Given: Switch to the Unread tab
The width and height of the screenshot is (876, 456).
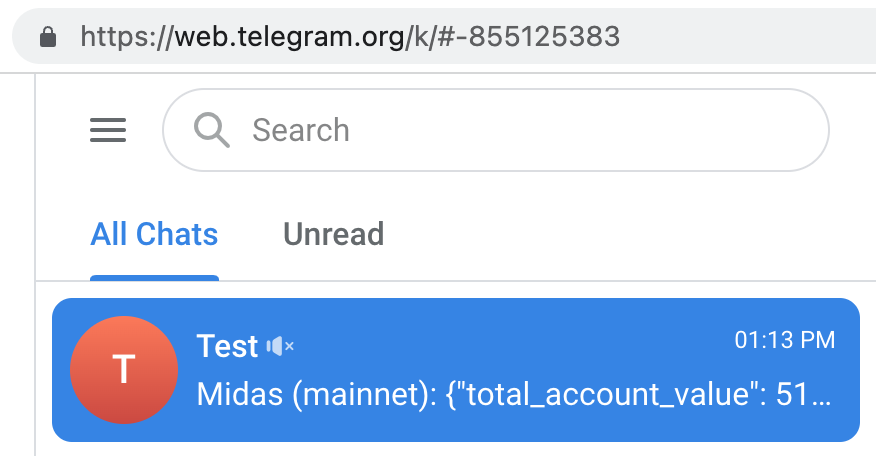Looking at the screenshot, I should [333, 235].
